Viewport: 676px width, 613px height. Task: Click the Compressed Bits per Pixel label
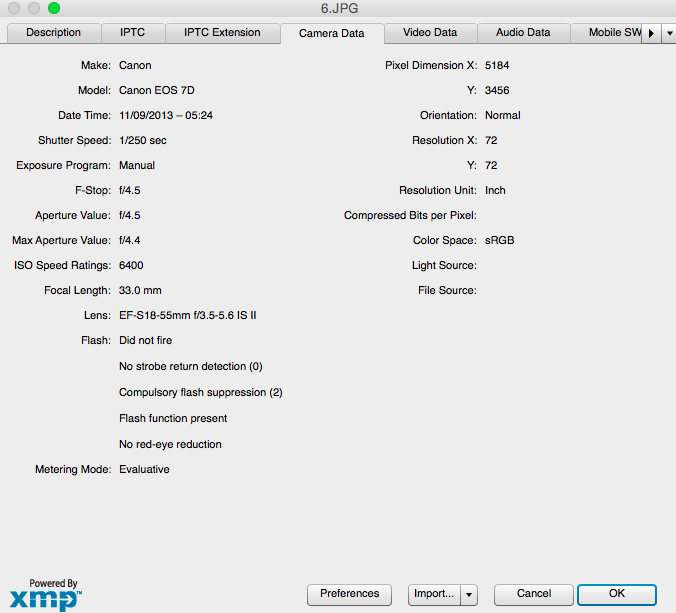click(x=410, y=216)
